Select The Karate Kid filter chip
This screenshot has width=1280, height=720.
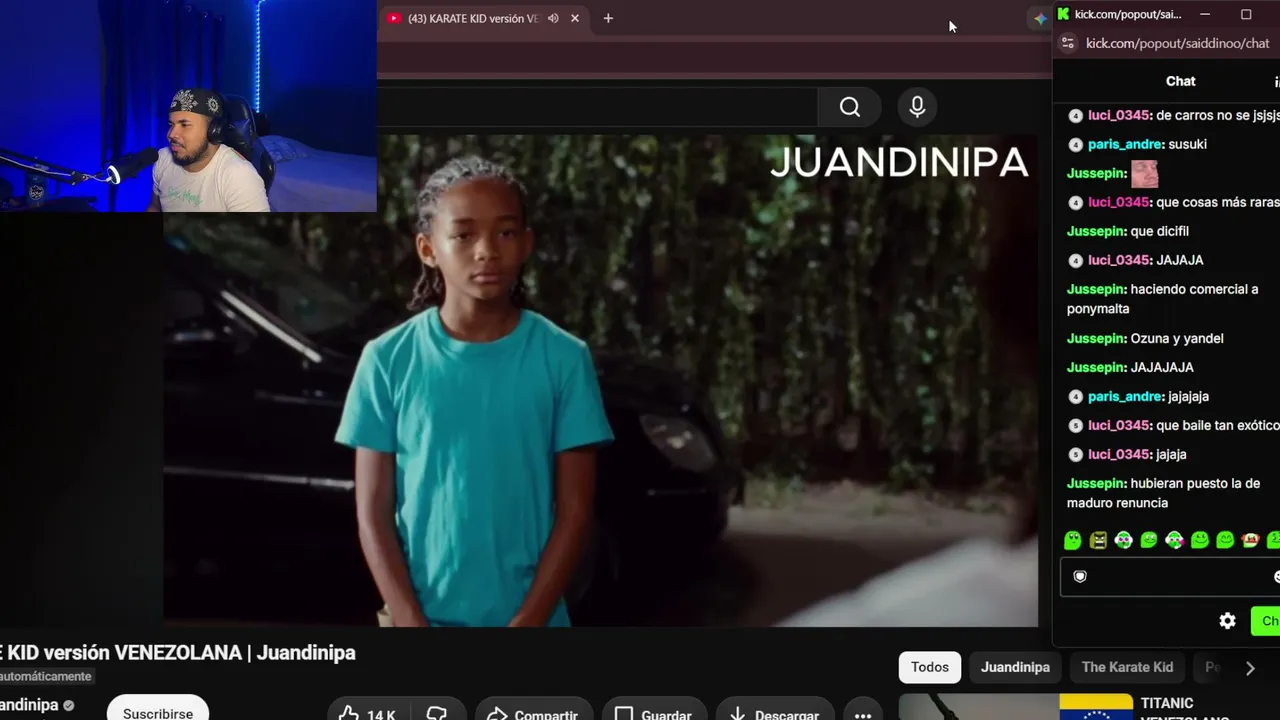coord(1127,667)
